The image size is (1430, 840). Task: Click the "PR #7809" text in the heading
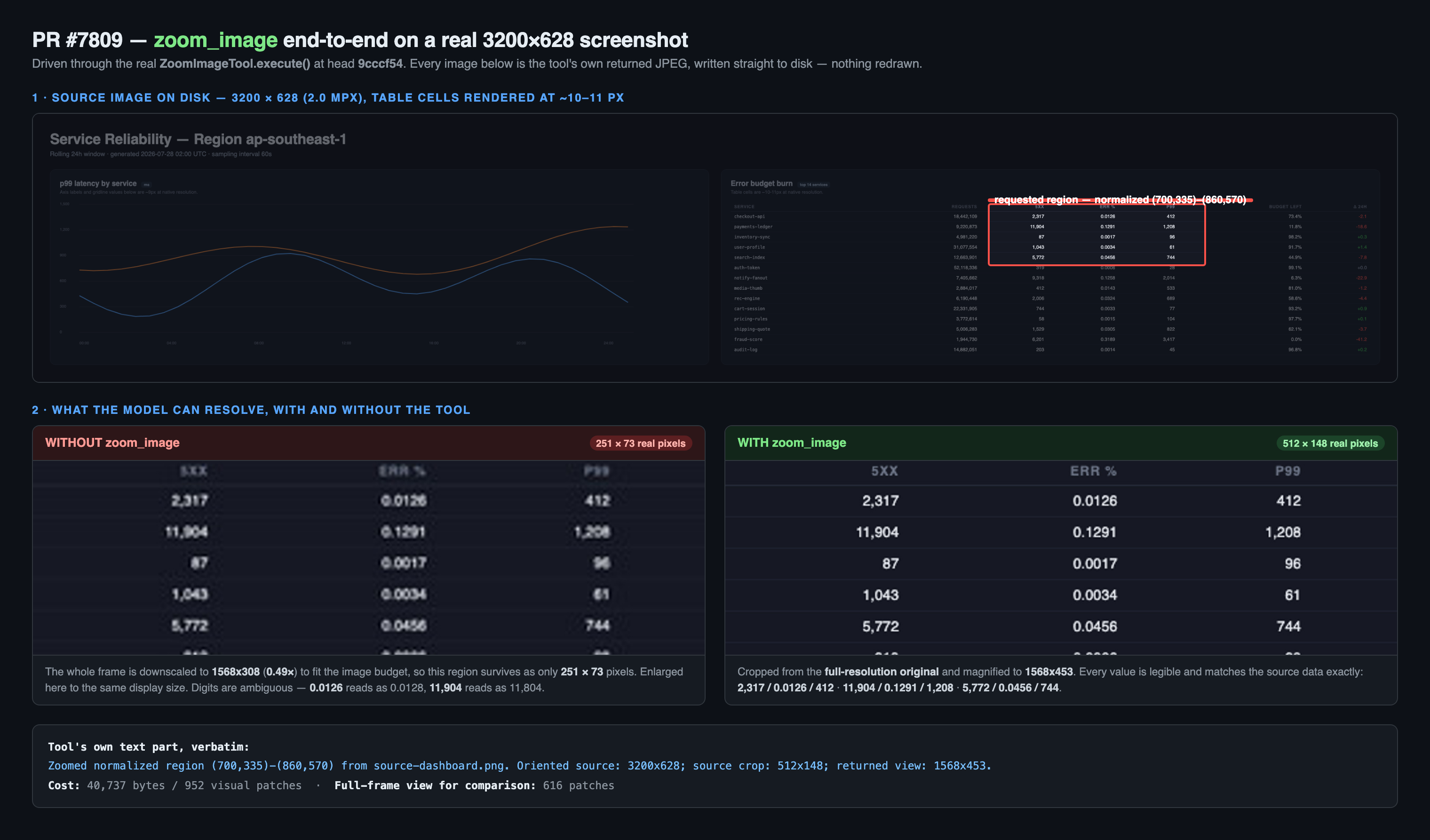[x=77, y=40]
